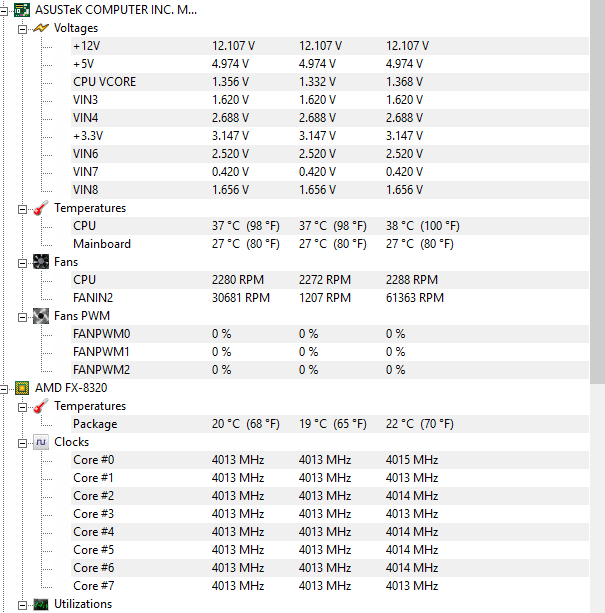Click the 1.332 V CPU VCORE min value
Image resolution: width=605 pixels, height=613 pixels.
pos(317,82)
